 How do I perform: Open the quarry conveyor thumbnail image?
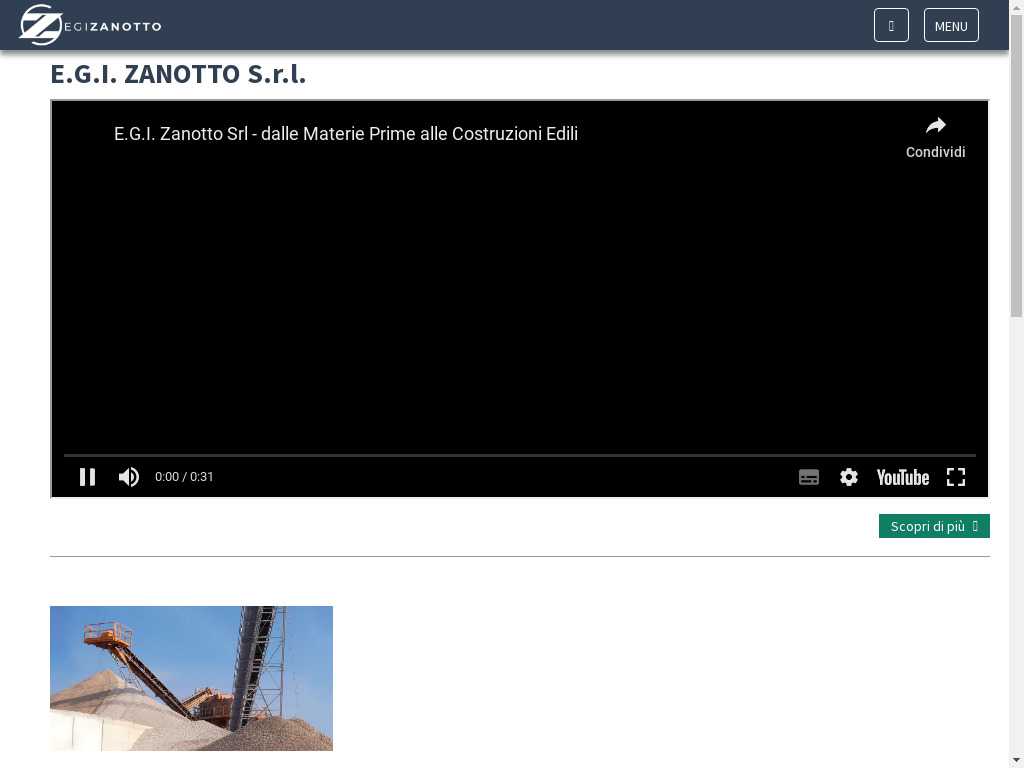tap(191, 678)
